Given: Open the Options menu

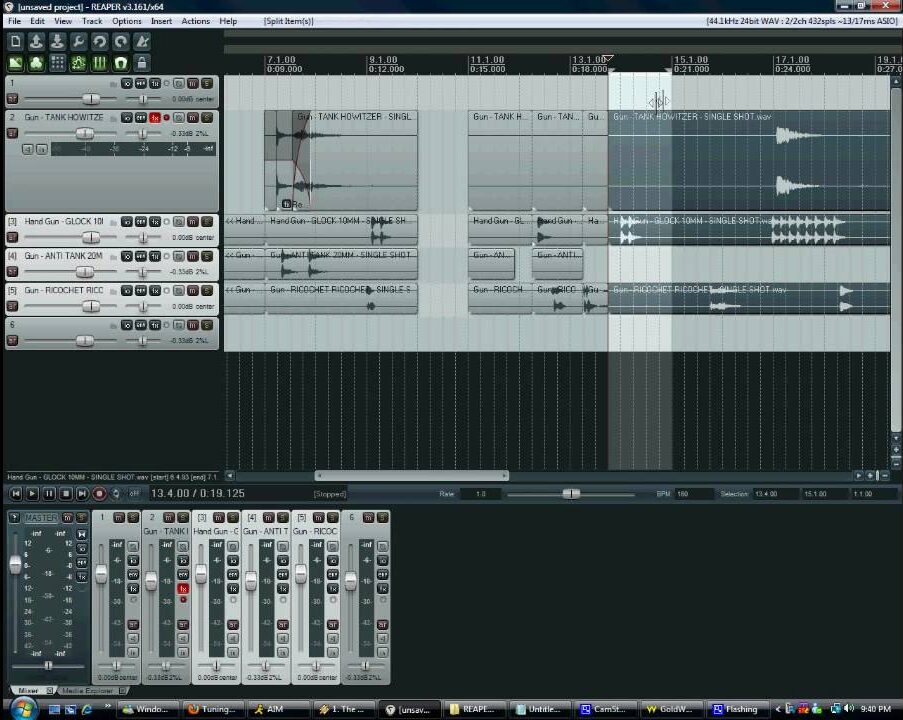Looking at the screenshot, I should coord(127,21).
